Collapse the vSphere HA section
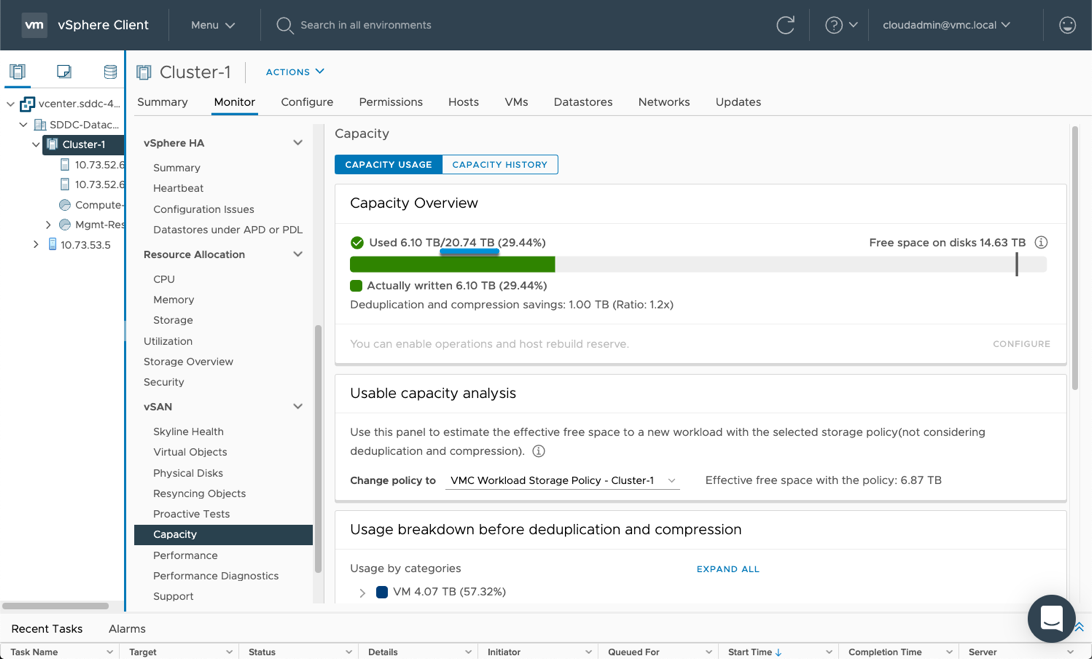The width and height of the screenshot is (1092, 659). coord(297,143)
